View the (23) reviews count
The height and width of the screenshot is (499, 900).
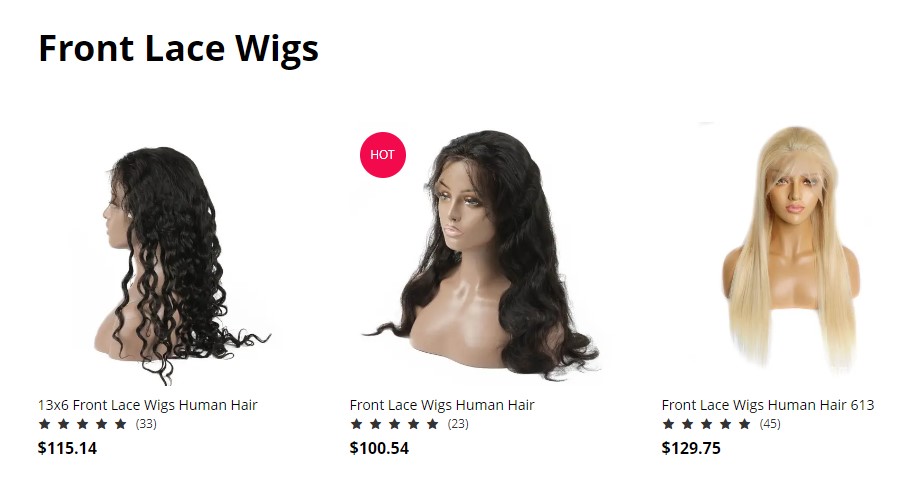click(x=458, y=424)
